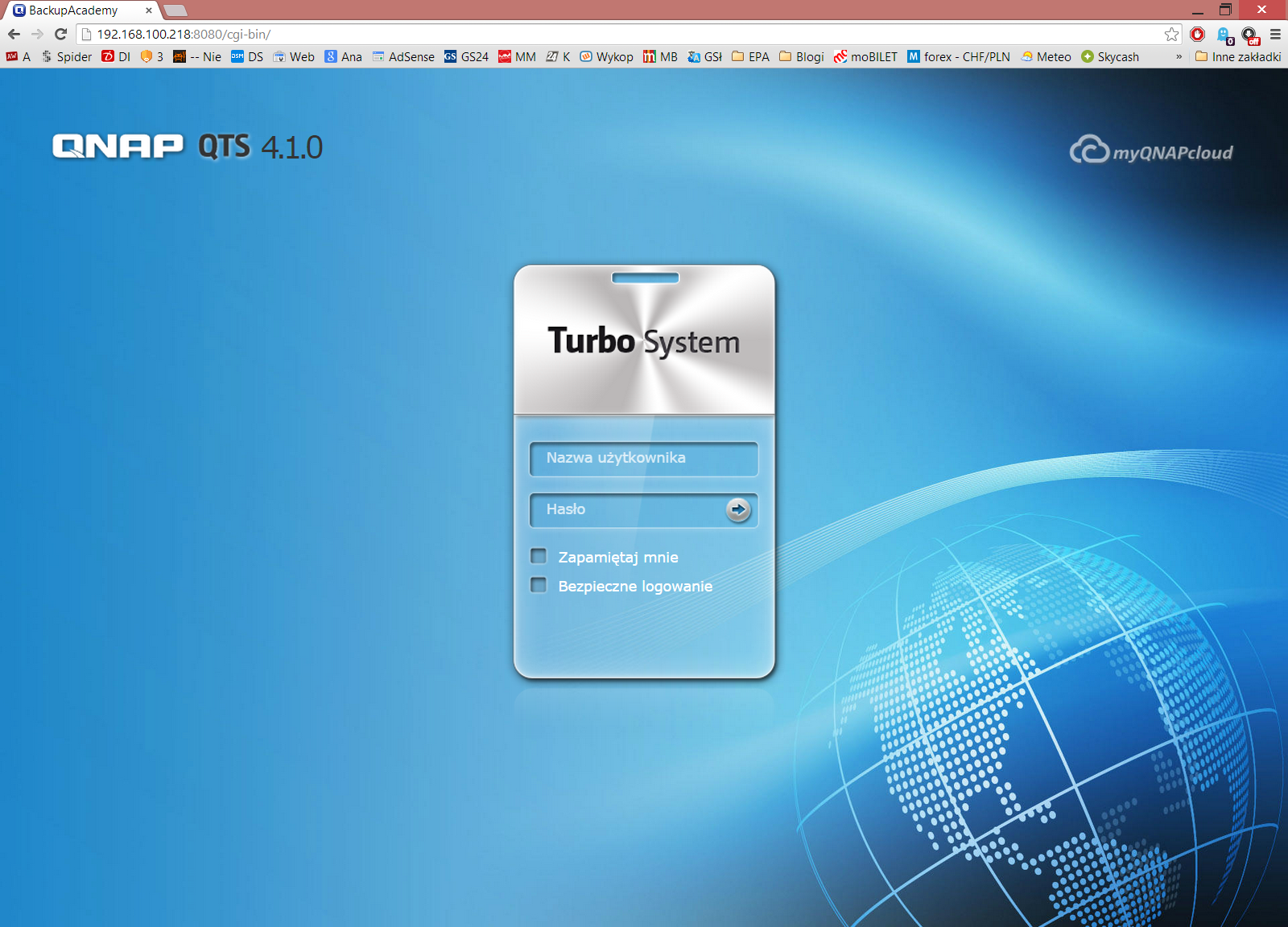This screenshot has width=1288, height=927.
Task: Minimize the Chrome window
Action: pyautogui.click(x=1197, y=10)
